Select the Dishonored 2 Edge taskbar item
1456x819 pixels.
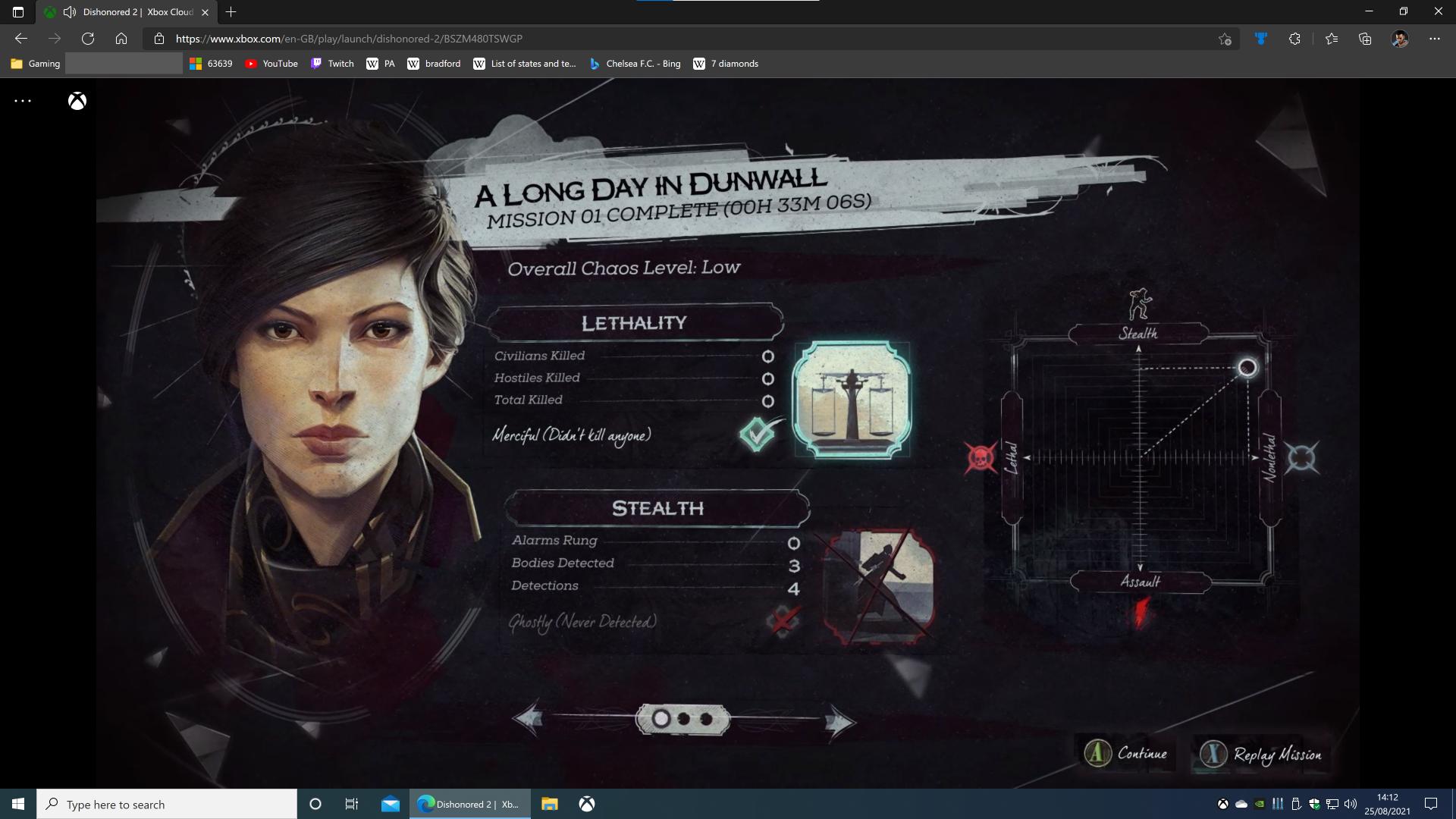pos(470,804)
